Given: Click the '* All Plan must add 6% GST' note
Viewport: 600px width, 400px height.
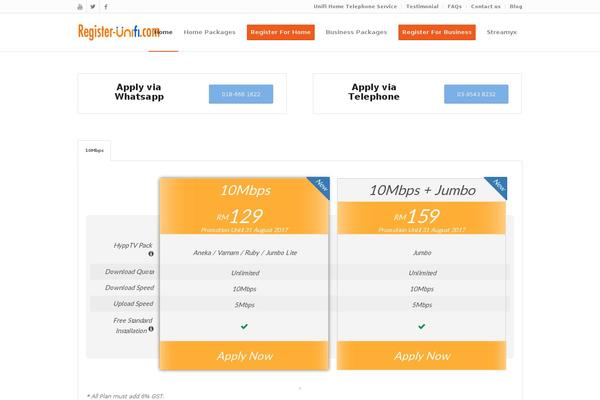Looking at the screenshot, I should tap(125, 396).
